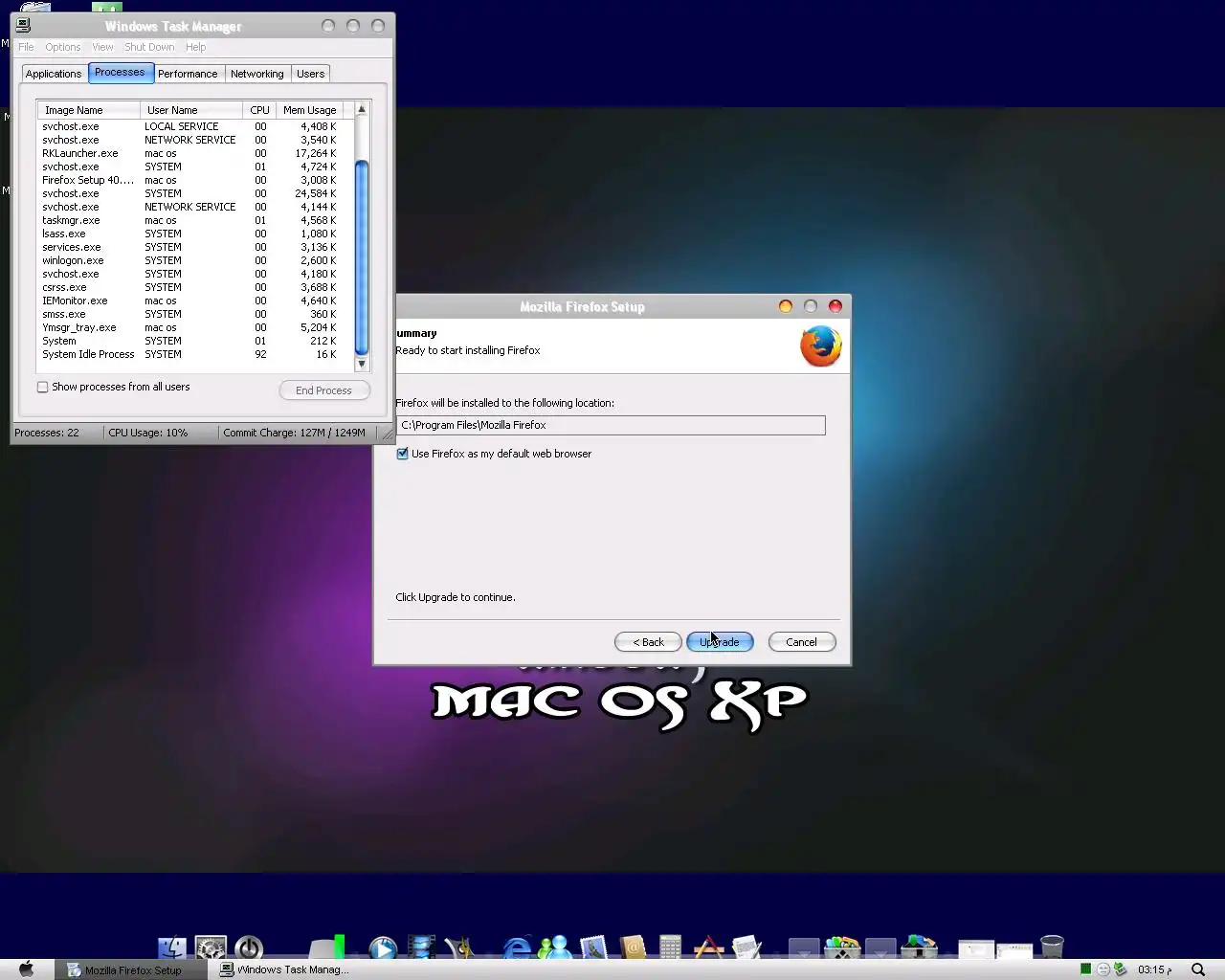The width and height of the screenshot is (1225, 980).
Task: Switch to Windows Task Manager taskbar button
Action: click(x=285, y=969)
